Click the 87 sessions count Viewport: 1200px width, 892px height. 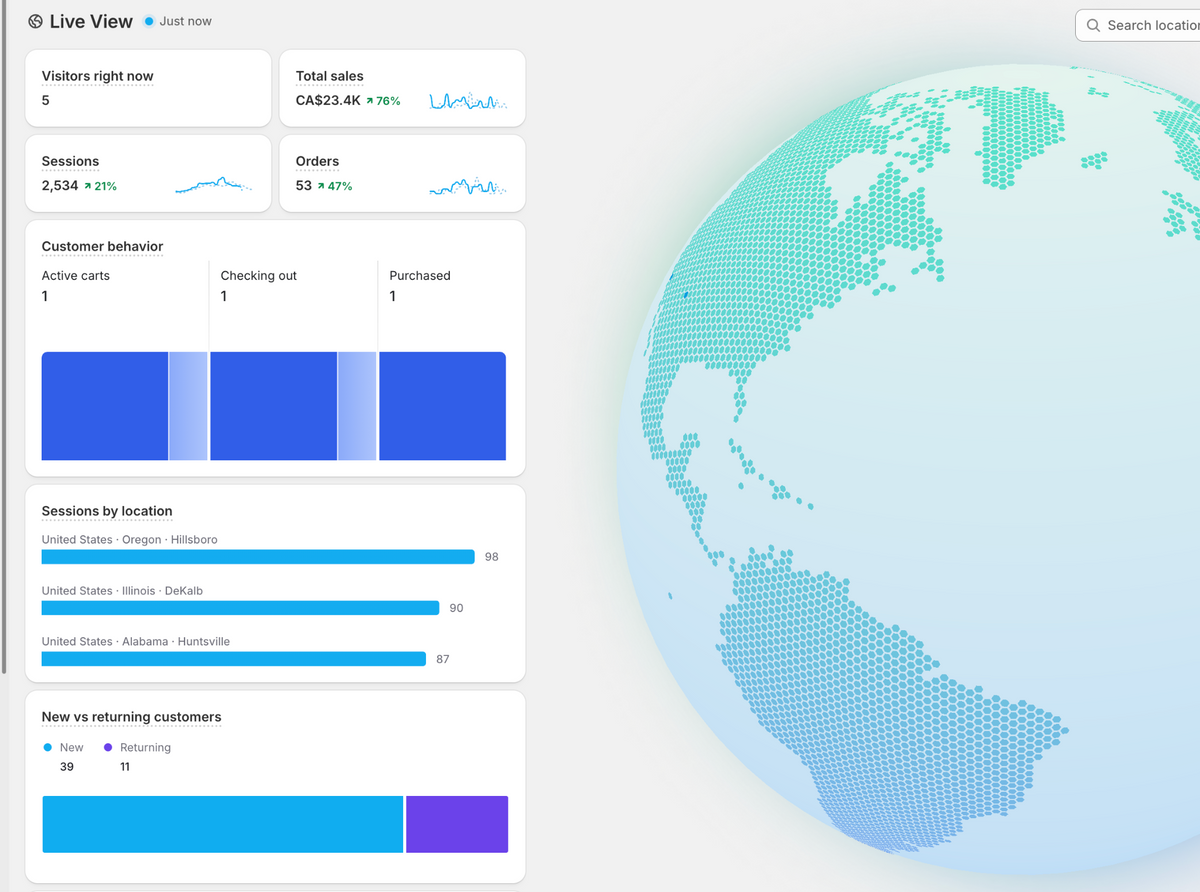tap(443, 659)
